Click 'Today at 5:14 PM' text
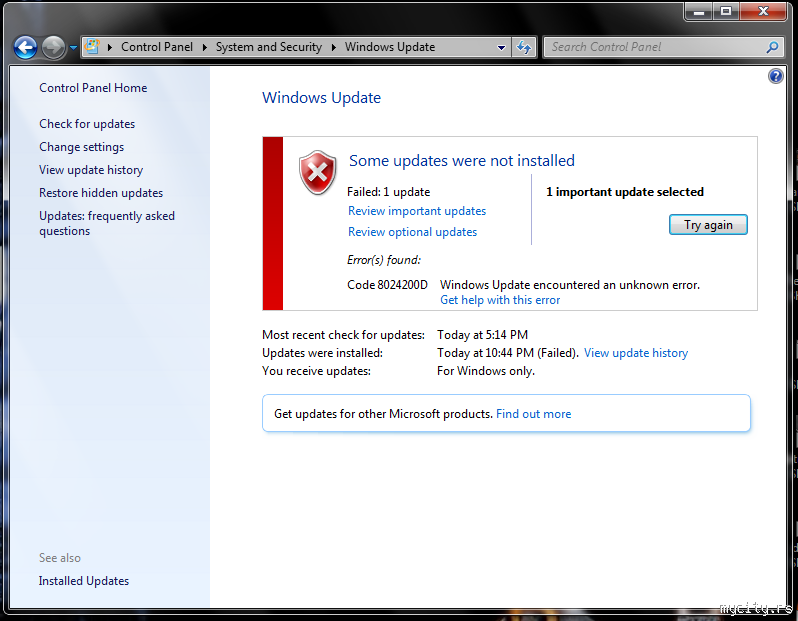The image size is (798, 621). pyautogui.click(x=482, y=335)
